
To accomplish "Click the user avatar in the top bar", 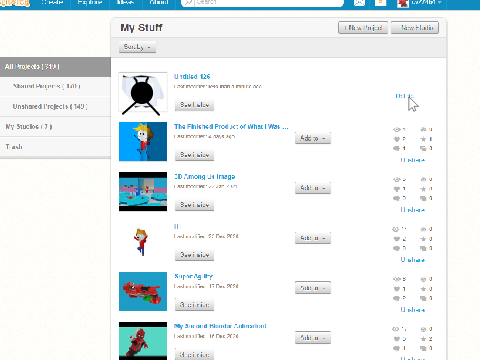I will 403,3.
